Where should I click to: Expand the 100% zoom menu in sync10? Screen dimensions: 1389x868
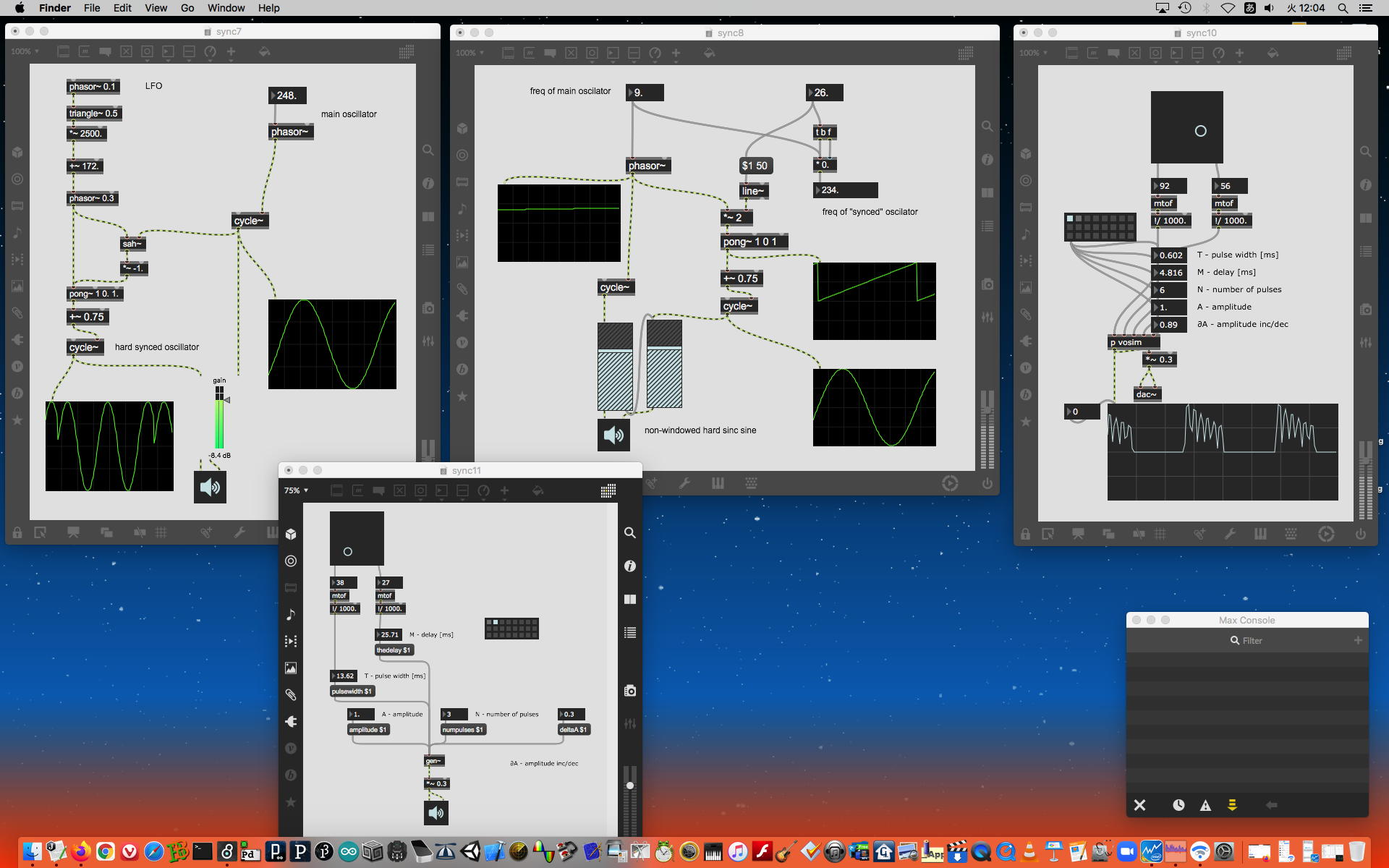pos(1034,53)
